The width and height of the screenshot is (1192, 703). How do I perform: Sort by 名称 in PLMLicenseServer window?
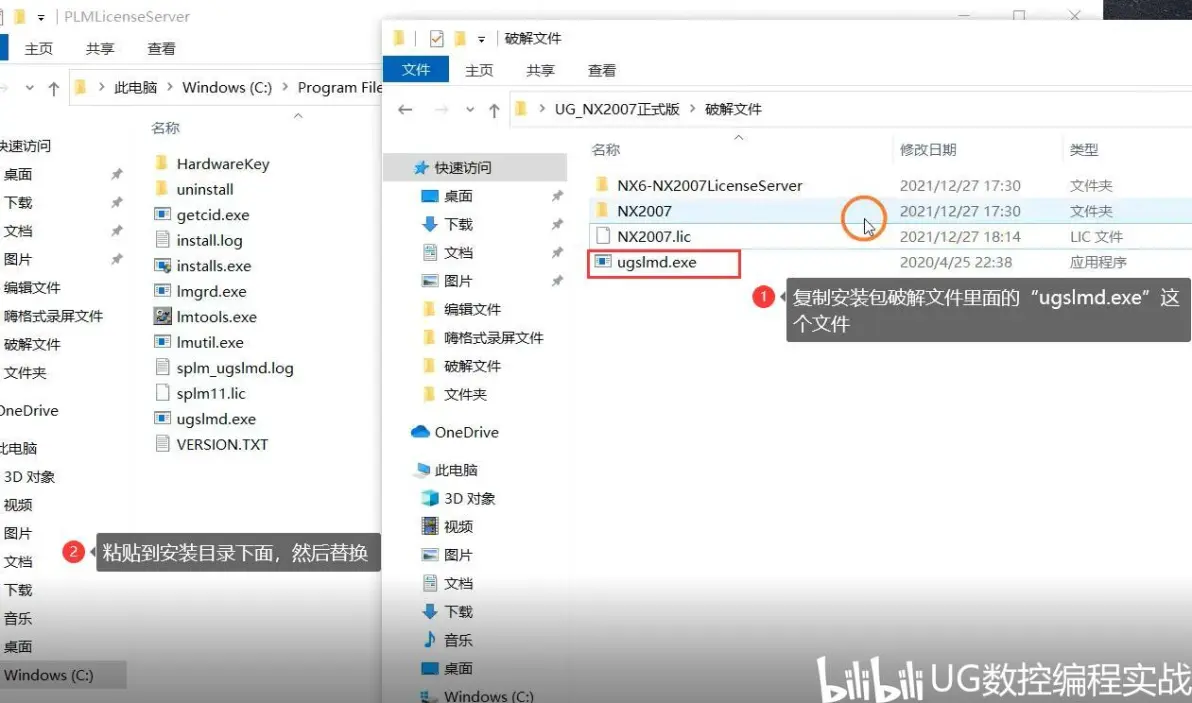click(x=165, y=128)
